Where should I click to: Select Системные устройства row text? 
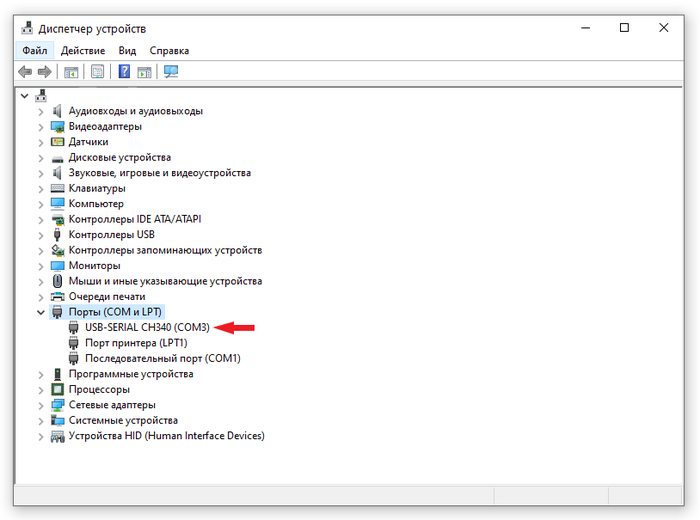[123, 420]
